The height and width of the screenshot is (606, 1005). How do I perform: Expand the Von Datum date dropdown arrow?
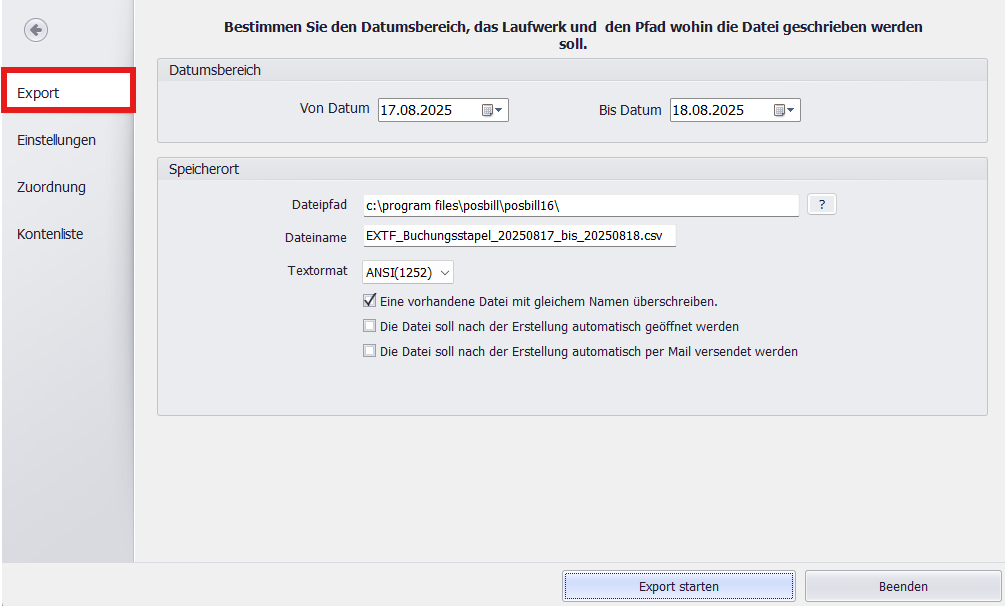point(500,110)
